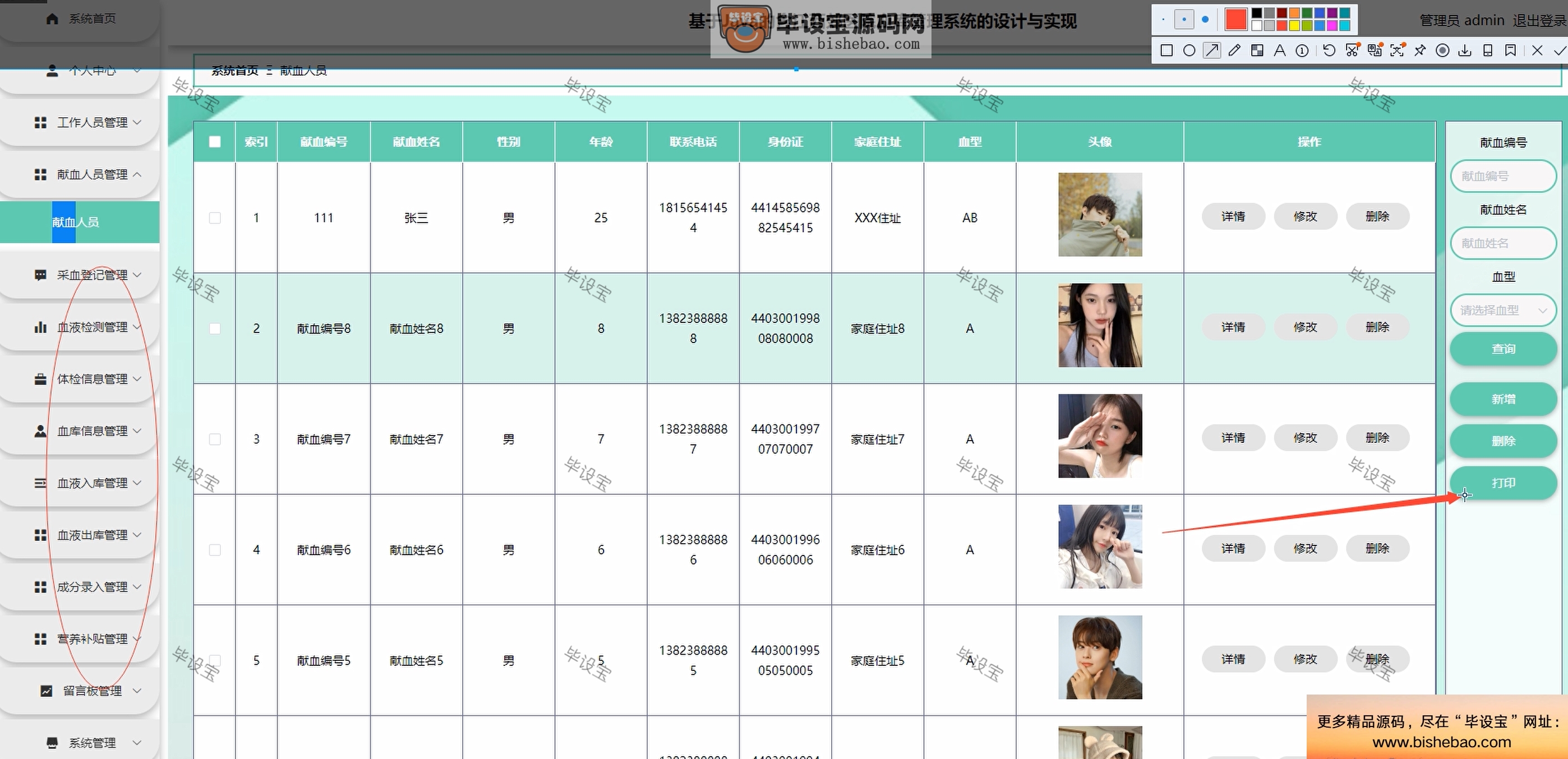Select the 献血人员 submenu item
This screenshot has height=759, width=1568.
(80, 222)
